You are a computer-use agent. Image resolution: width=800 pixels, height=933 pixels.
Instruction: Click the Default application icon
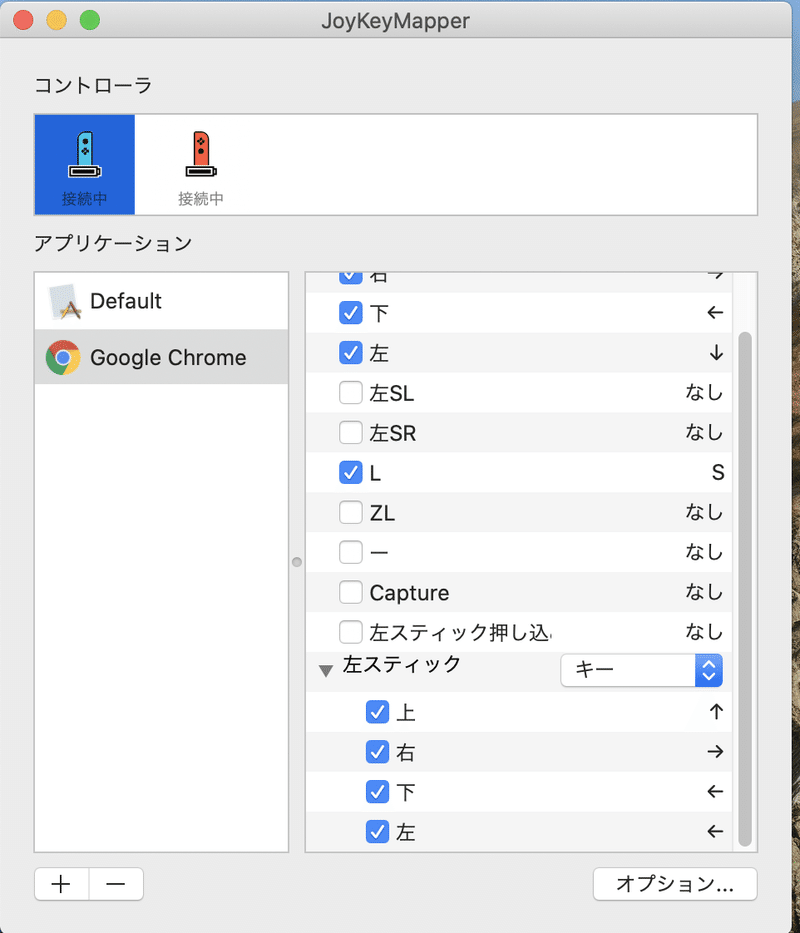[x=64, y=301]
